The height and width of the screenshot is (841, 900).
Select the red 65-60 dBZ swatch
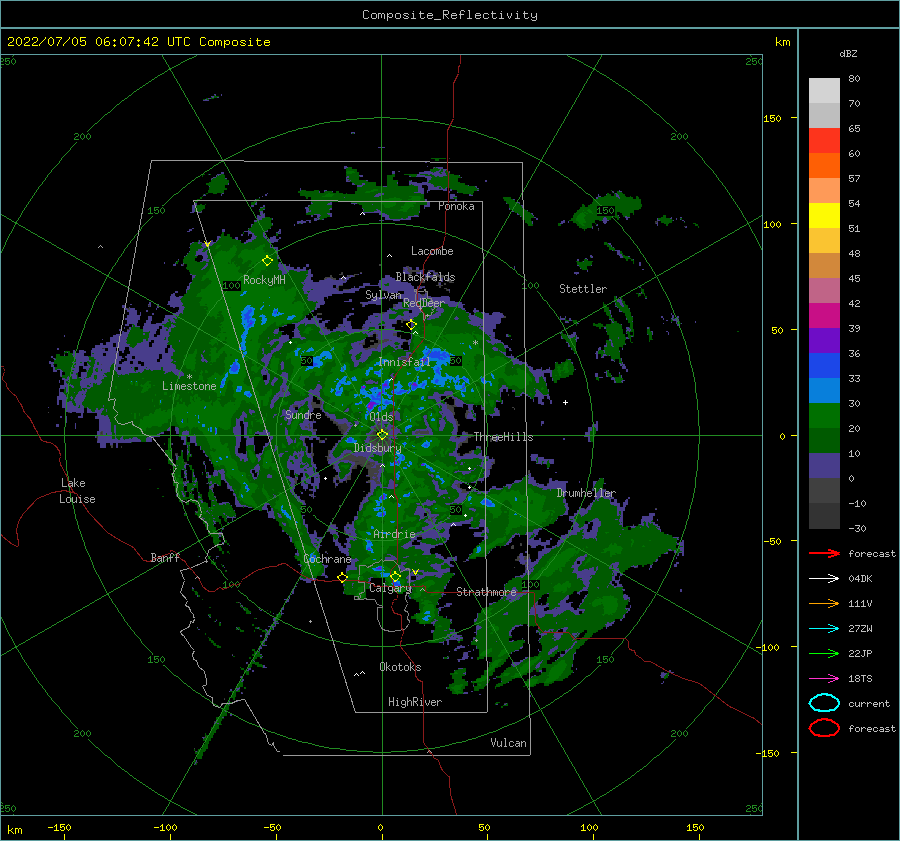[x=824, y=141]
